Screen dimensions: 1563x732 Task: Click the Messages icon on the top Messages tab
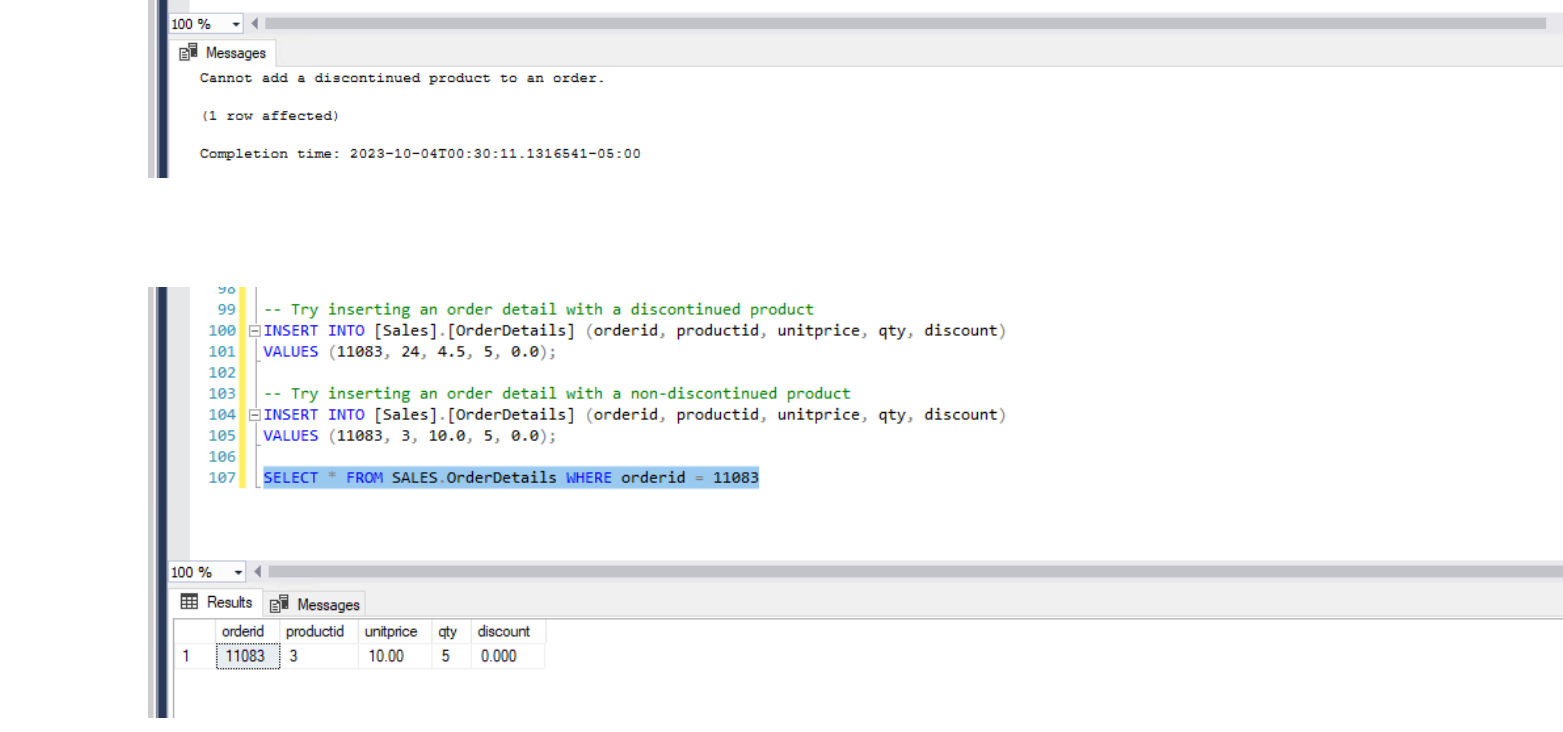pyautogui.click(x=189, y=52)
